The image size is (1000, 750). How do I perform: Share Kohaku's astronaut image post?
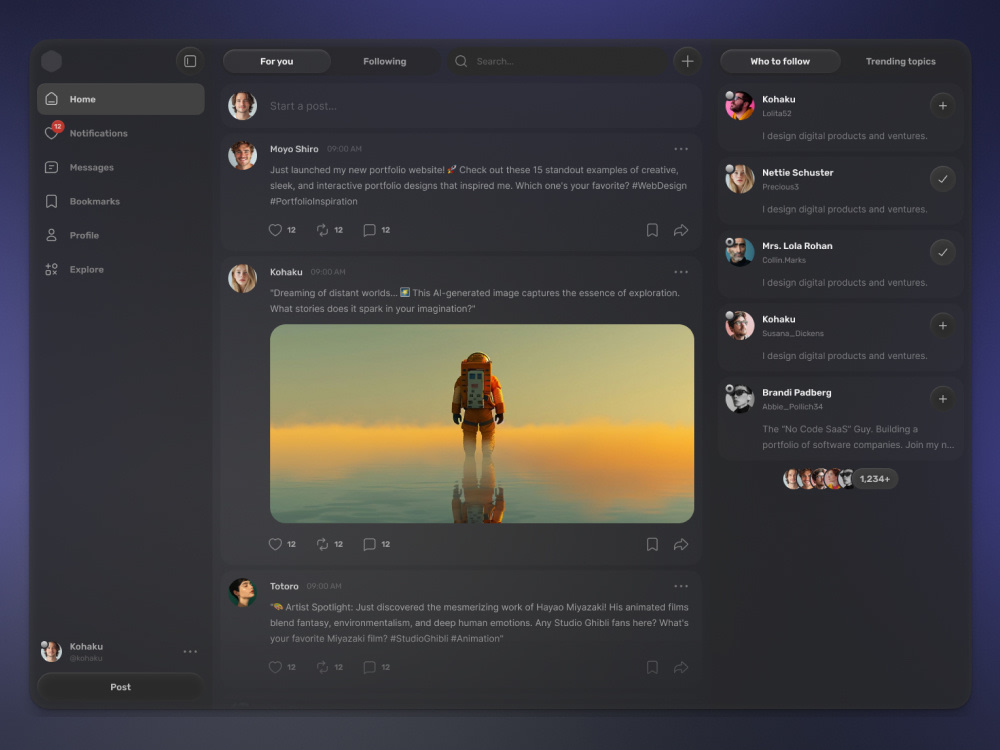tap(681, 544)
